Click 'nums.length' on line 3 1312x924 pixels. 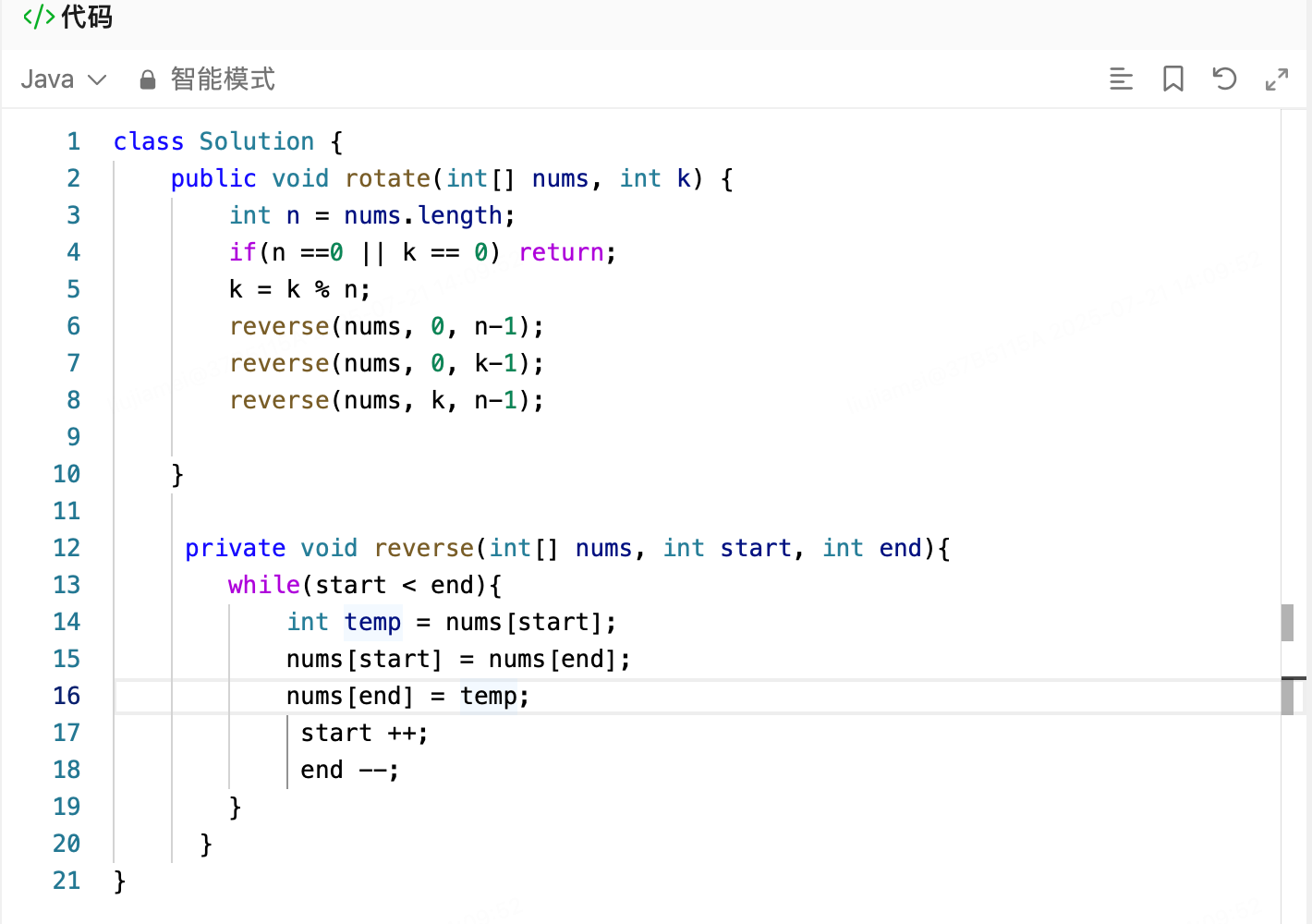423,215
